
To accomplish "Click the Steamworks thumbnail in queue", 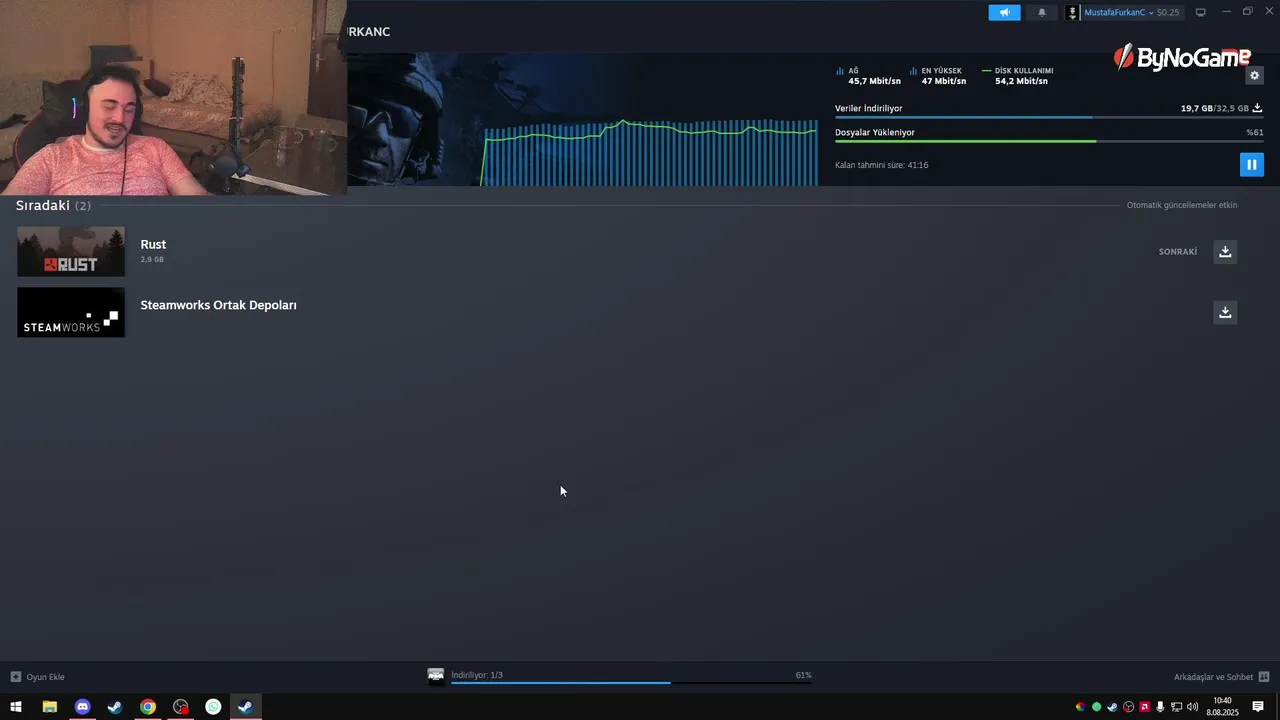I will [x=71, y=312].
